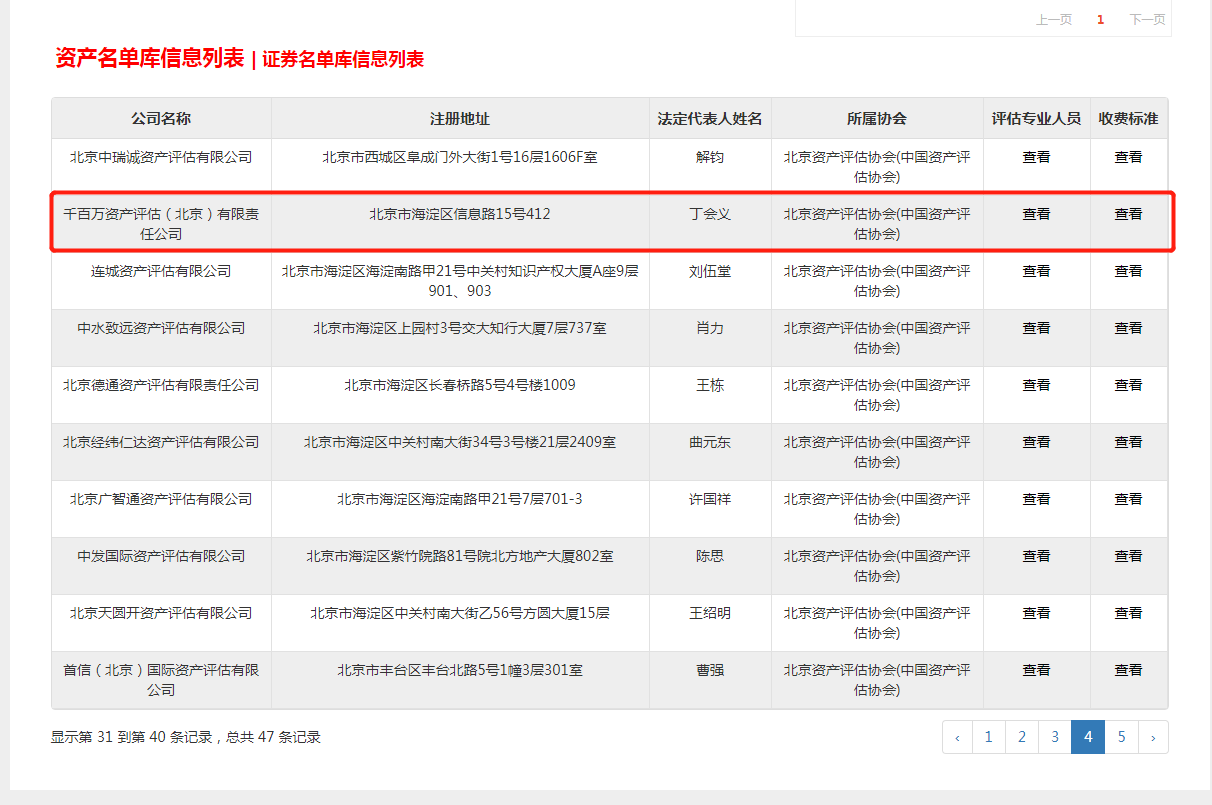The width and height of the screenshot is (1212, 805).
Task: View 收费标准 for 首信（北京）国际资产评估
Action: 1129,670
